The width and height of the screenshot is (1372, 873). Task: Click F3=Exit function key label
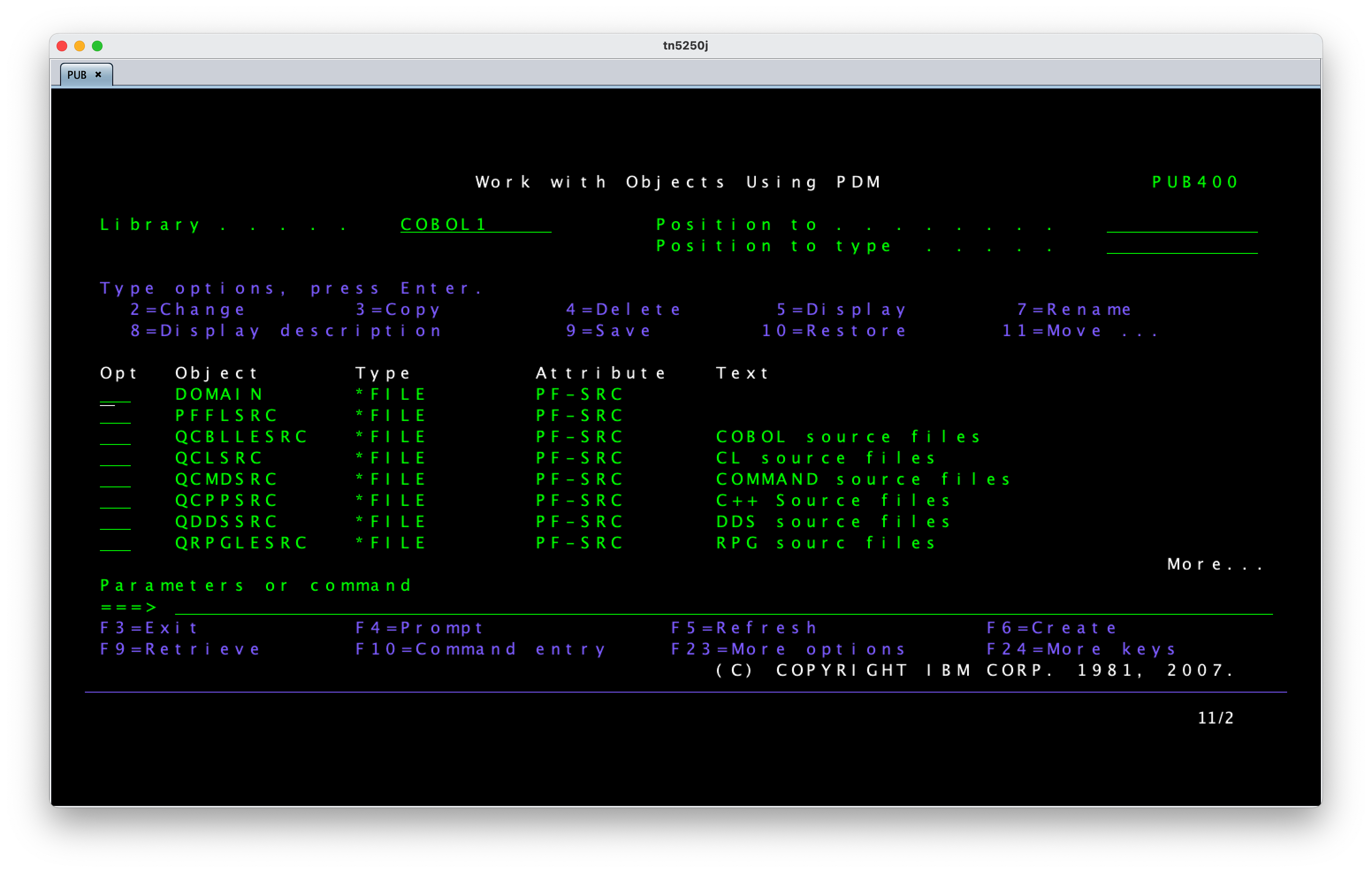click(149, 628)
